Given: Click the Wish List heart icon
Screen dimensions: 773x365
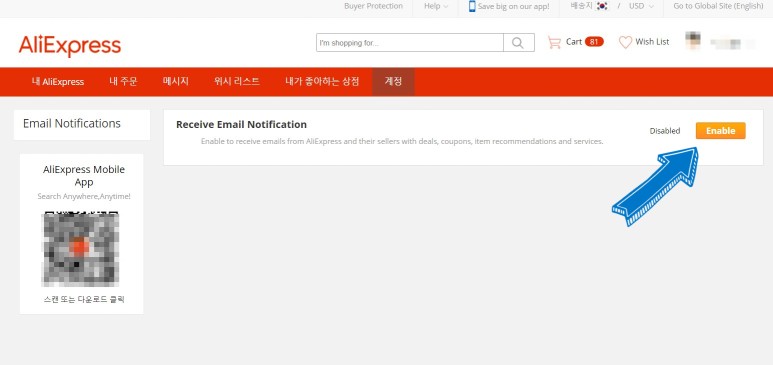Looking at the screenshot, I should tap(625, 42).
